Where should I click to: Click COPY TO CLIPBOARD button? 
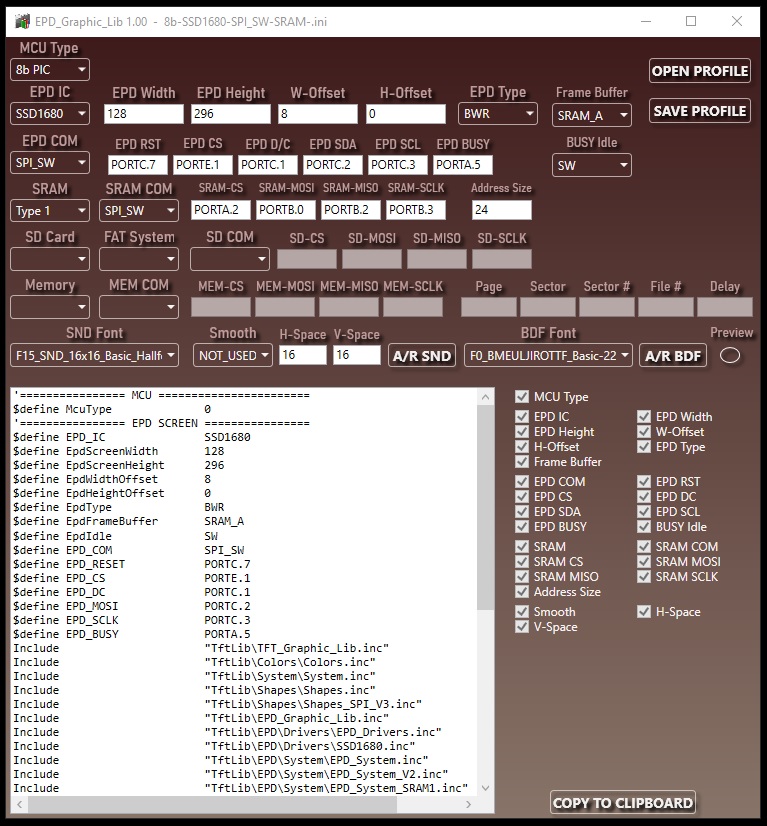pyautogui.click(x=623, y=803)
